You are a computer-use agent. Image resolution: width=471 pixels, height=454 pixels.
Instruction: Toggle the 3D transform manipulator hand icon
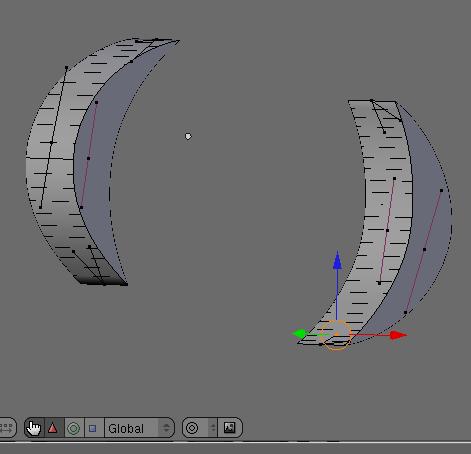(34, 428)
